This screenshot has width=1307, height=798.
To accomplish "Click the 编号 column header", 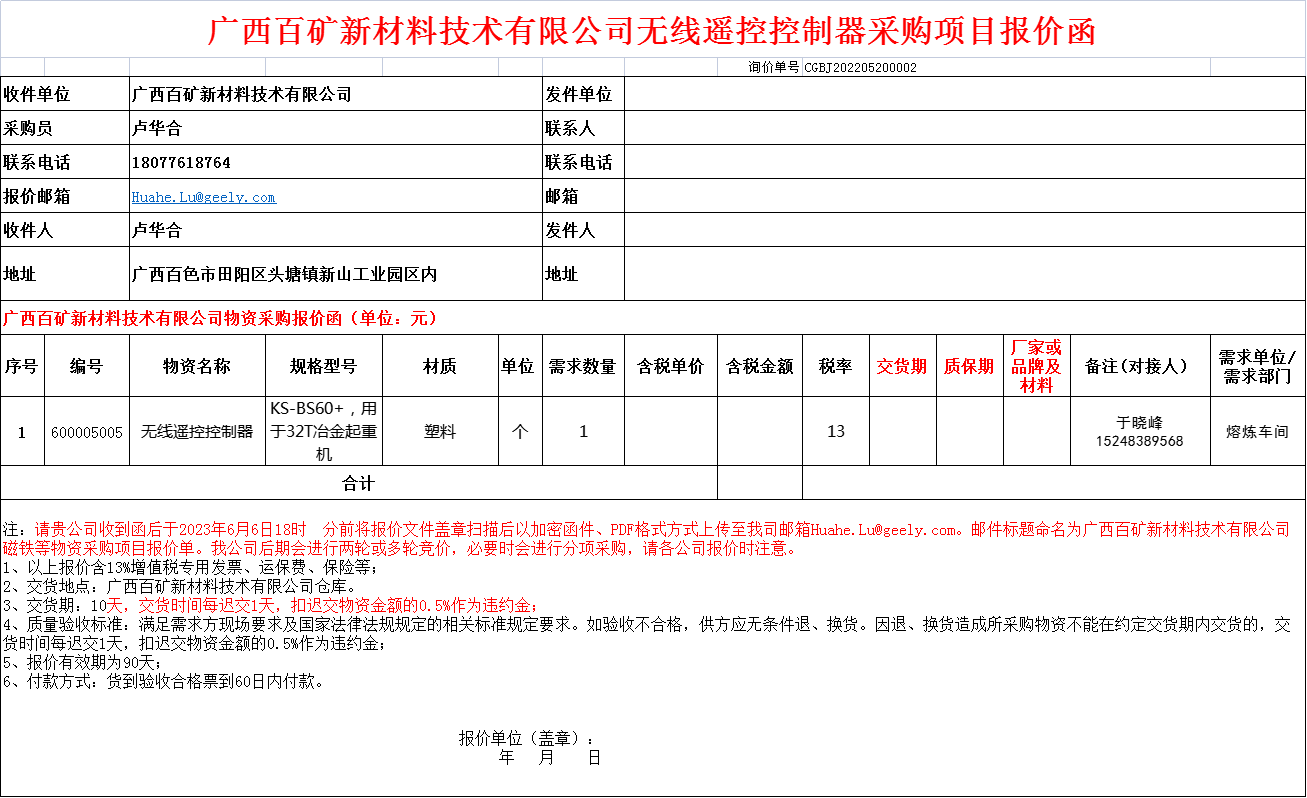I will pos(86,366).
